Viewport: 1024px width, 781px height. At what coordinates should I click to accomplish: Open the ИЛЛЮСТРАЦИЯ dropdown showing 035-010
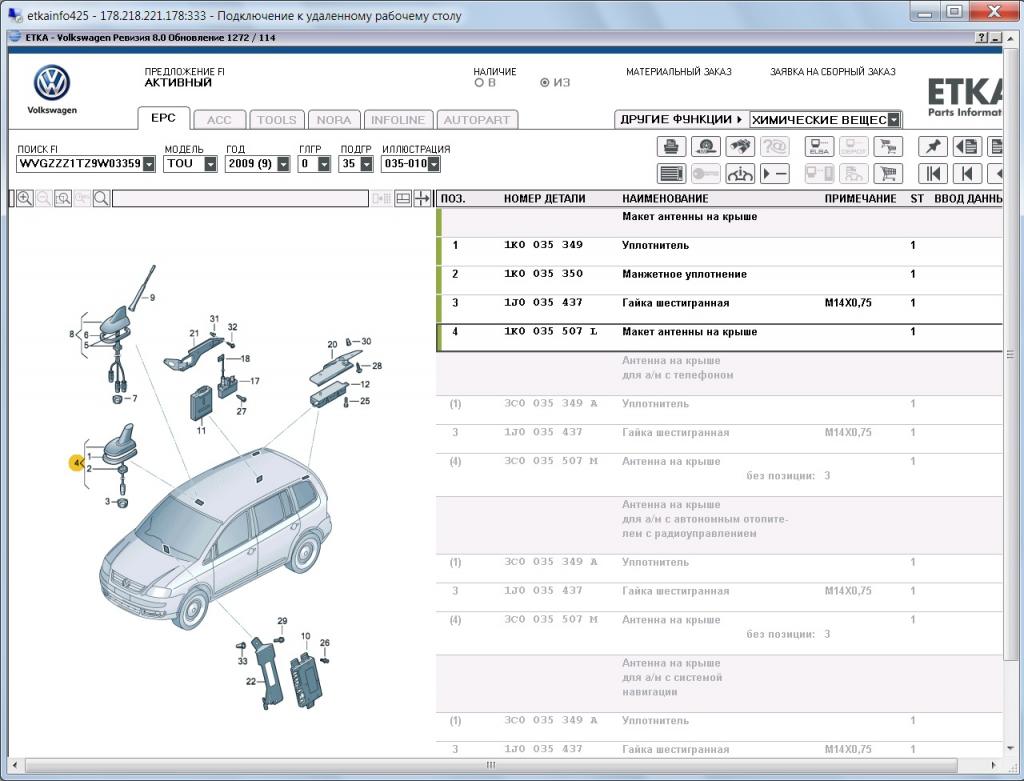pyautogui.click(x=434, y=164)
